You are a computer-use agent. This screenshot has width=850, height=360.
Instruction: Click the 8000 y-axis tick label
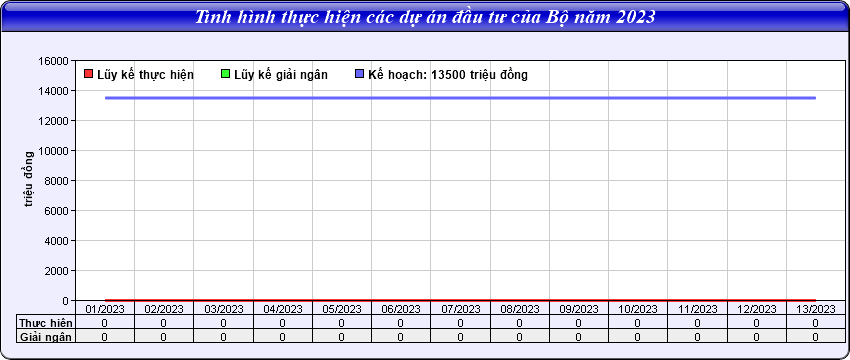(57, 181)
